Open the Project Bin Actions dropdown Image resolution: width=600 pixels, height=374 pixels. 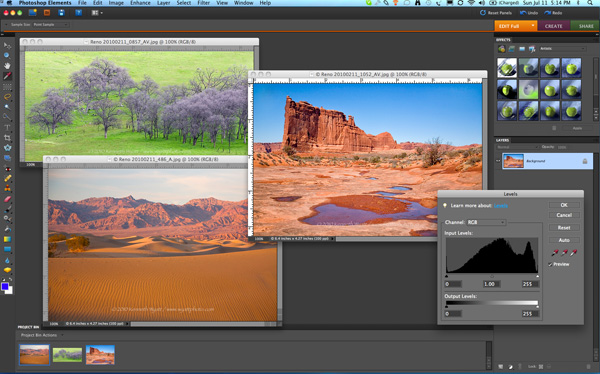click(x=42, y=335)
